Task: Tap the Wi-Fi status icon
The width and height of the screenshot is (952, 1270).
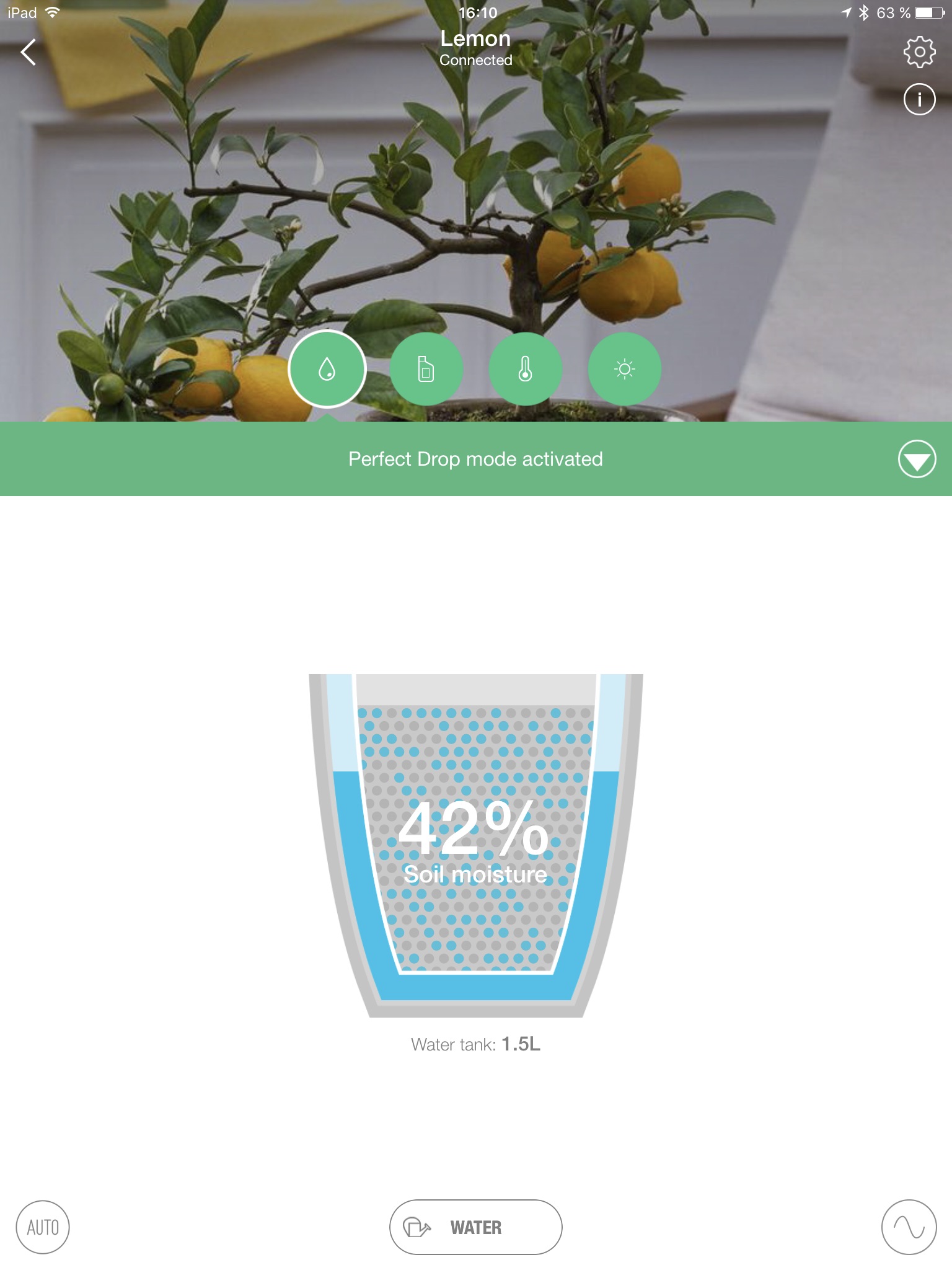Action: 53,12
